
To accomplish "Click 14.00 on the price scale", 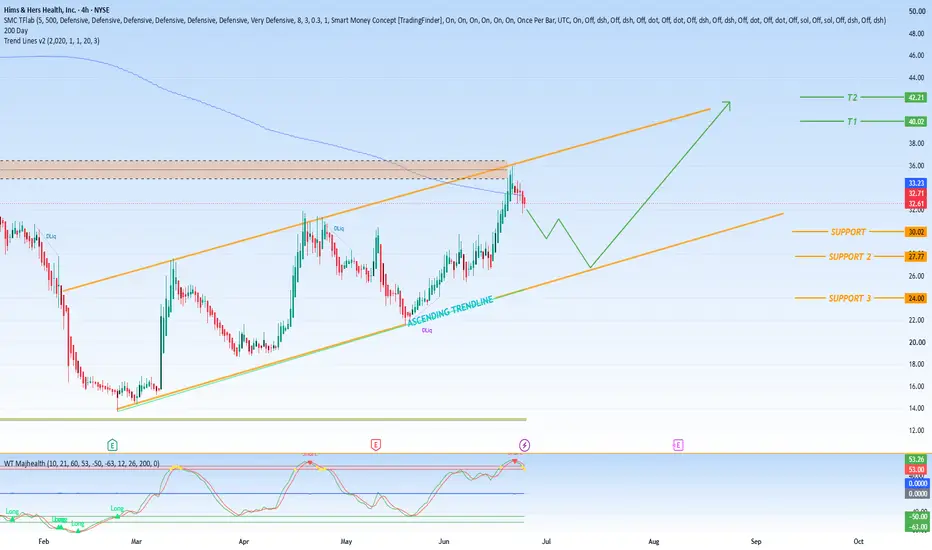I will pos(916,408).
